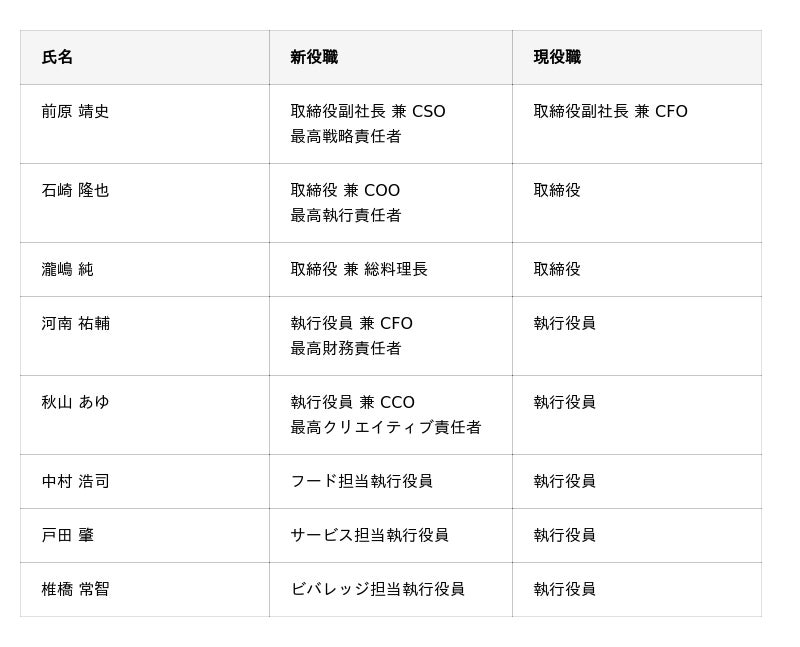Click the name 椎橋 常智
This screenshot has height=647, width=800.
pos(76,590)
